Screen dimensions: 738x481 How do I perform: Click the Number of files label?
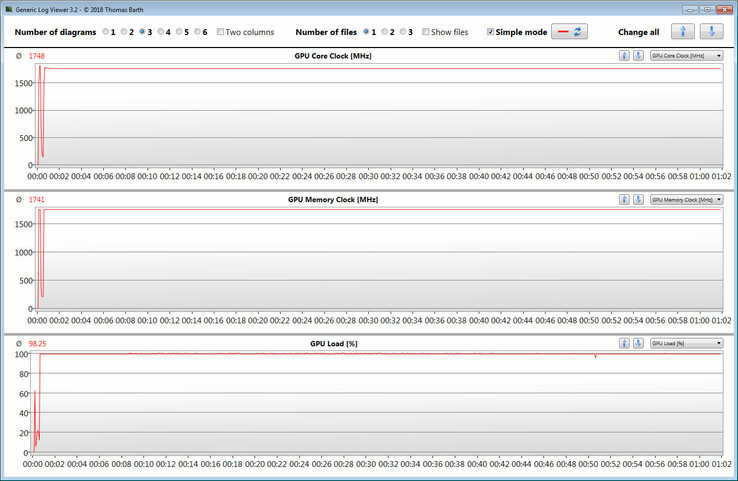(326, 32)
